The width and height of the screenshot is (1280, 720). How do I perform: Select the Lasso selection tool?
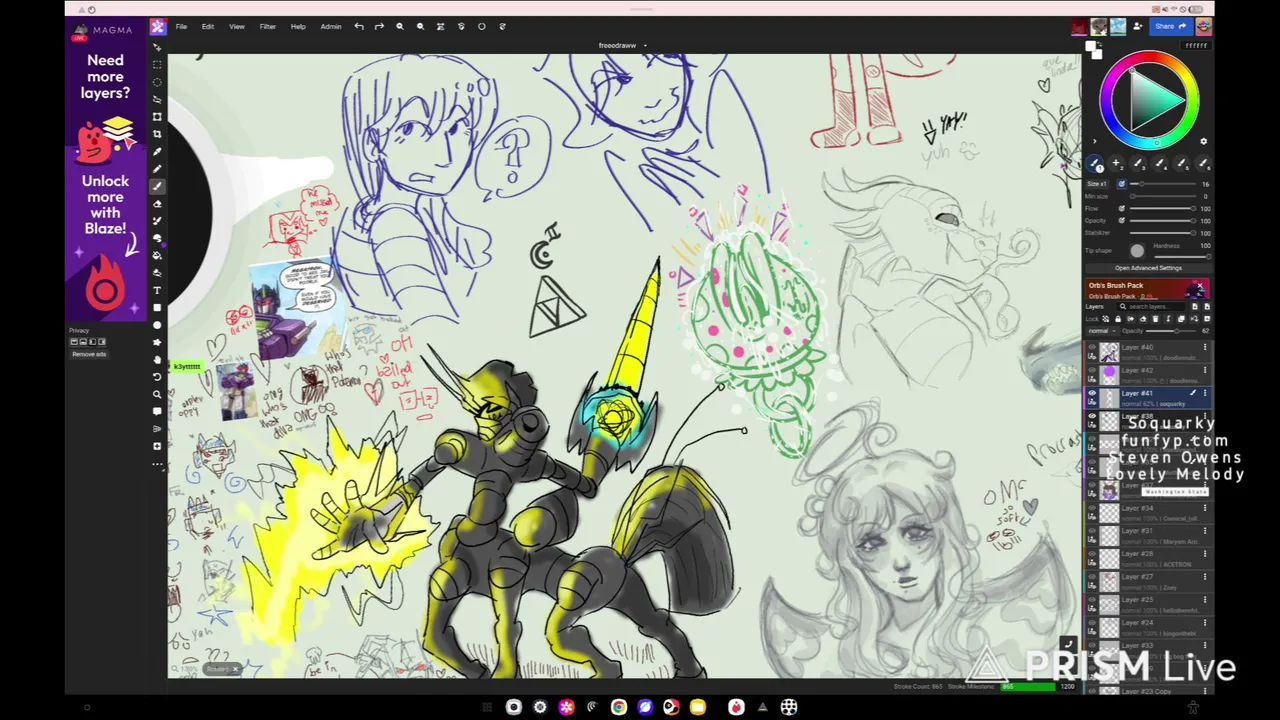click(x=157, y=99)
